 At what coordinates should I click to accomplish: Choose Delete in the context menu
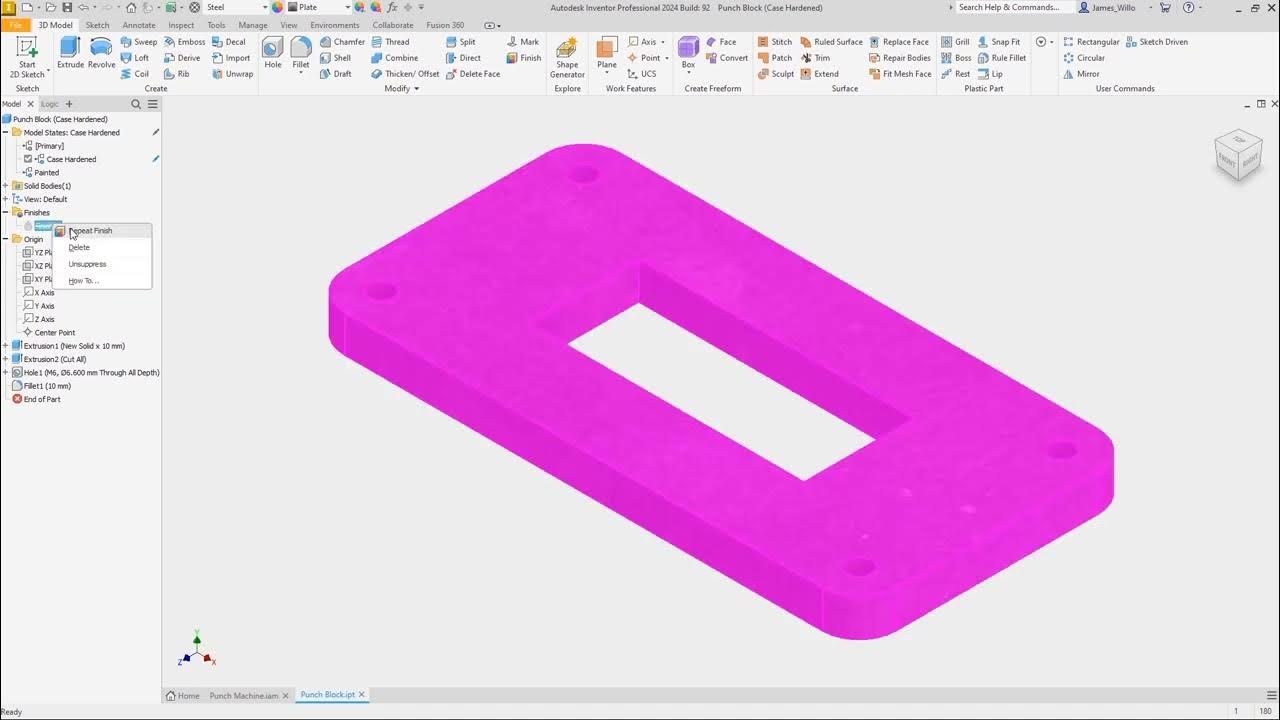[102, 247]
